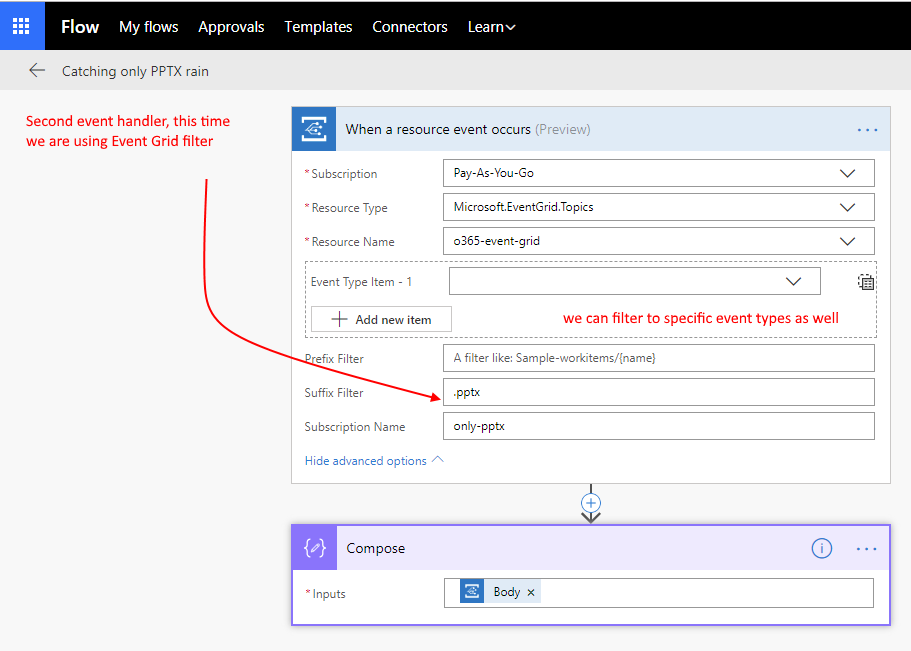Click the back arrow beside flow title

[x=37, y=70]
